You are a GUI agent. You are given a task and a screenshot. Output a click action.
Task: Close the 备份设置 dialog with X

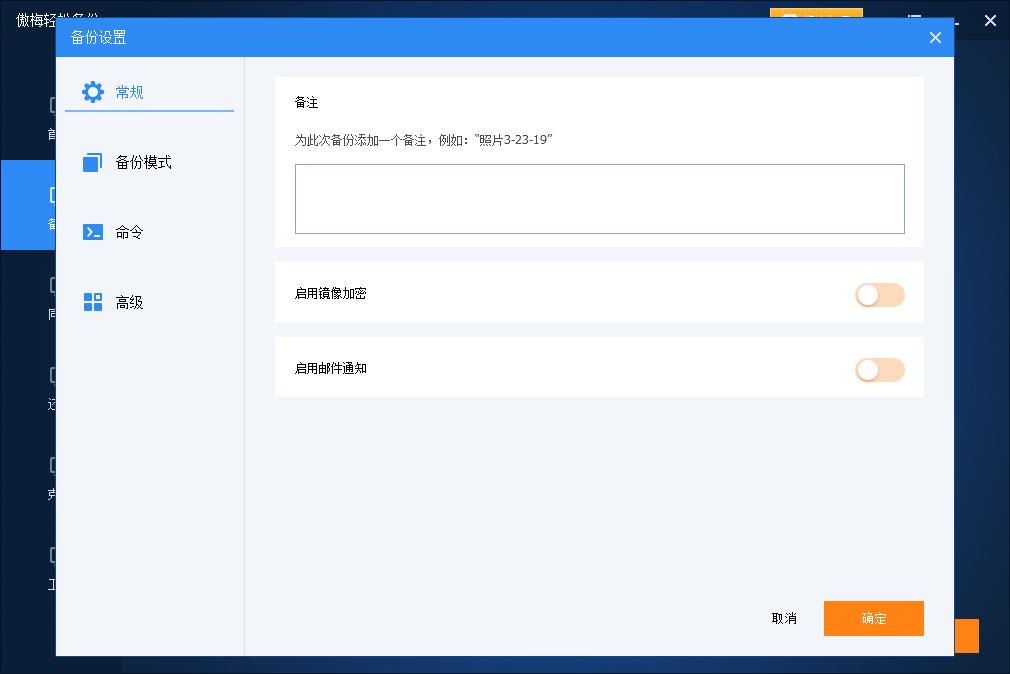point(935,38)
